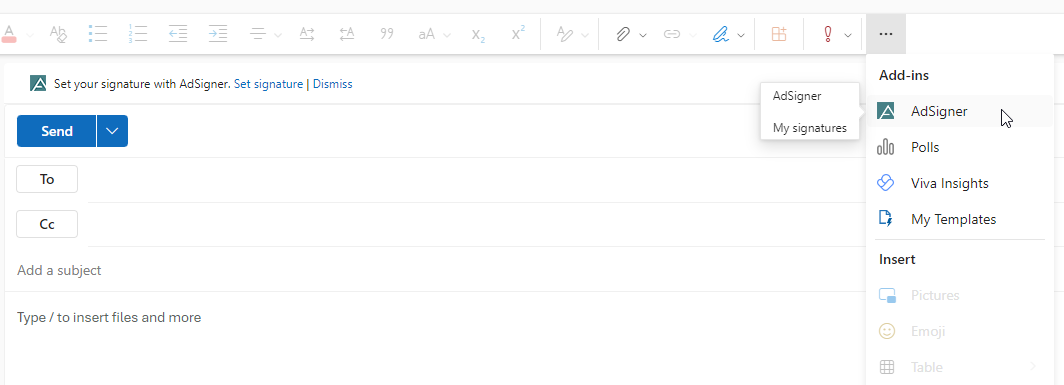Click the numbered list icon

tap(138, 34)
